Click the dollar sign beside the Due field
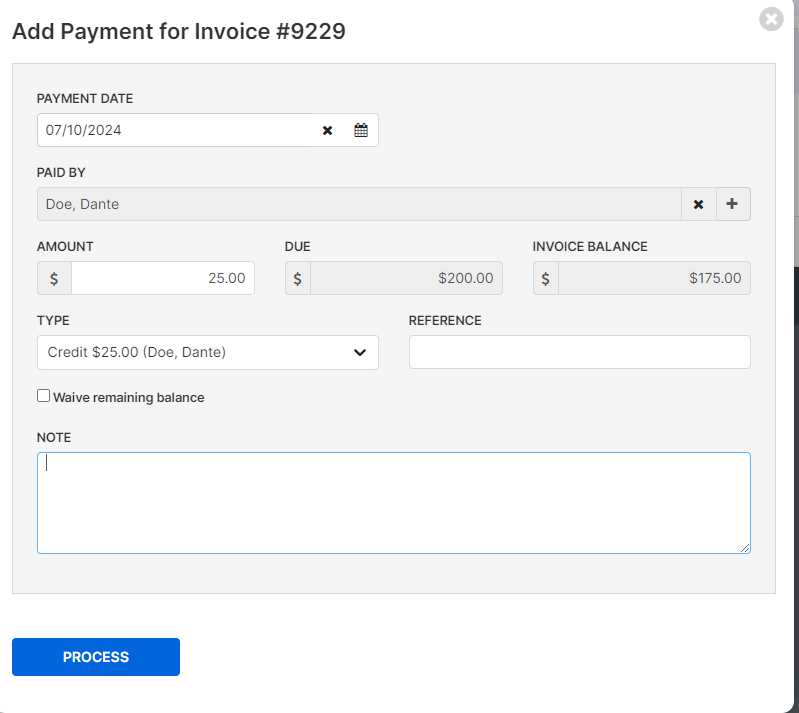Screen dimensions: 799x713 [x=298, y=278]
